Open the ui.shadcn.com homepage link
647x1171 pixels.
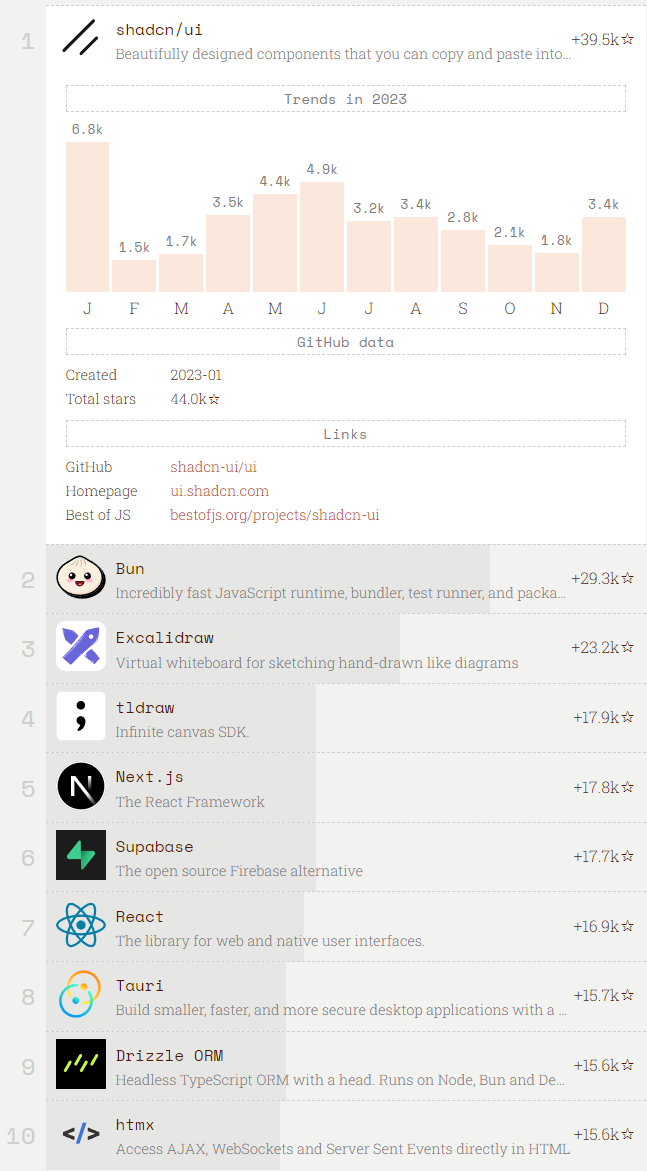(219, 491)
